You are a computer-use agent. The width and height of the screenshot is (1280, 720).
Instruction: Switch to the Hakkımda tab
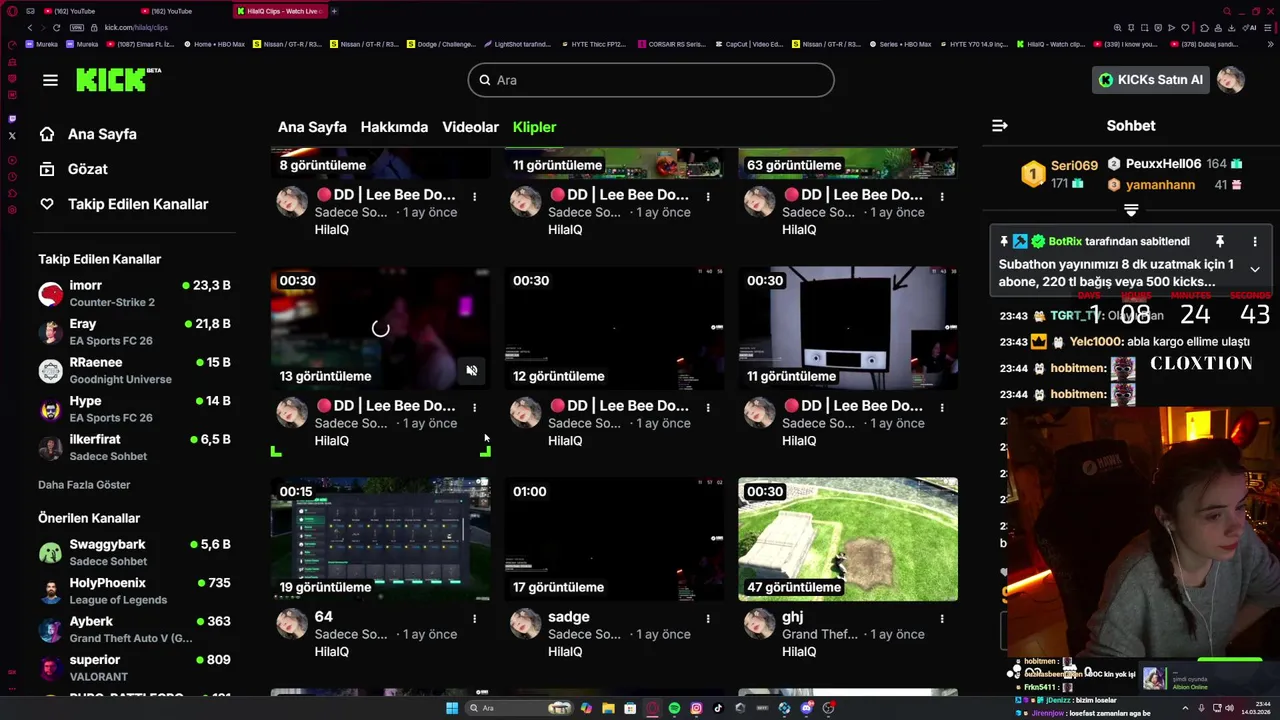tap(394, 127)
